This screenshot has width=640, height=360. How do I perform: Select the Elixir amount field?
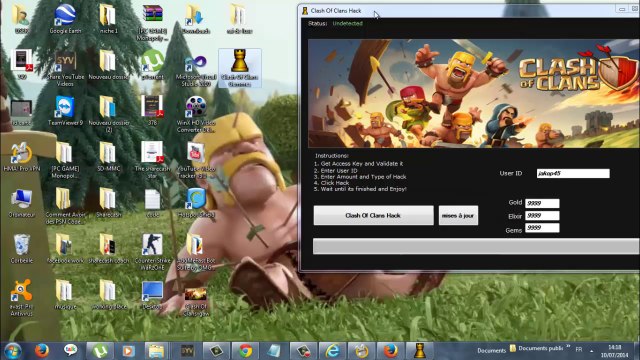(542, 216)
